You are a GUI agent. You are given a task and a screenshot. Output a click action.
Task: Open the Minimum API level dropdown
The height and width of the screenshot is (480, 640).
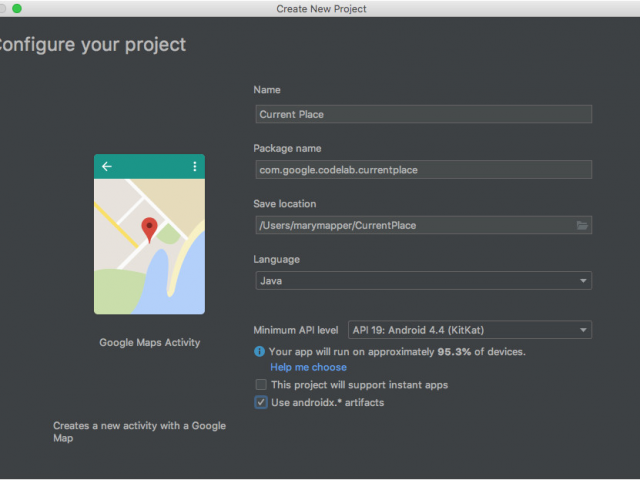[x=470, y=330]
